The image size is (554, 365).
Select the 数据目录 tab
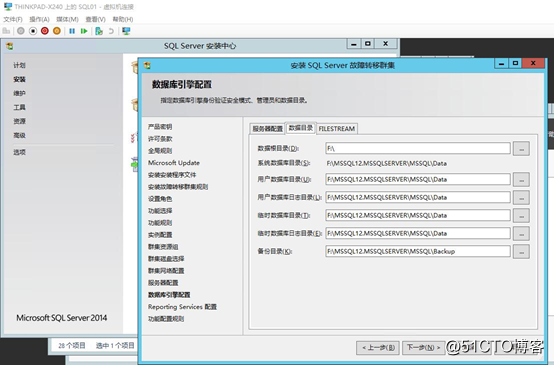(x=301, y=128)
